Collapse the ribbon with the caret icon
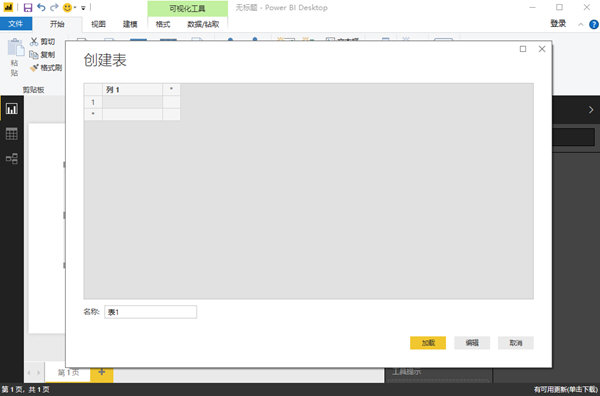This screenshot has height=396, width=600. [580, 24]
